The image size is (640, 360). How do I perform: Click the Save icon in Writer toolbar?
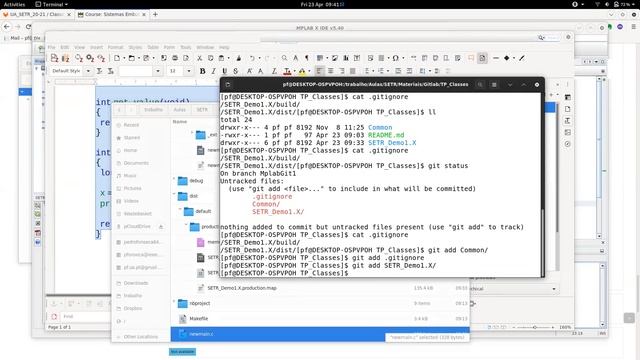[146, 58]
